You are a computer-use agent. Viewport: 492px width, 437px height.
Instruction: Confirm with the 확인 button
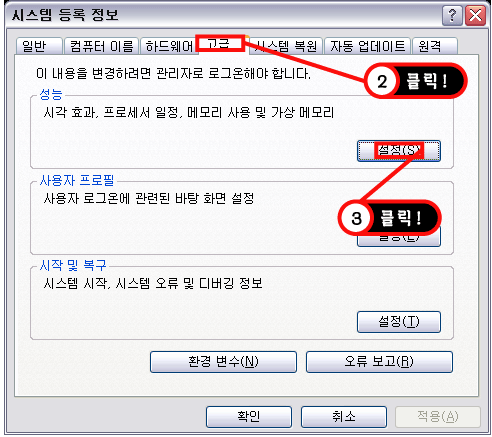click(249, 417)
